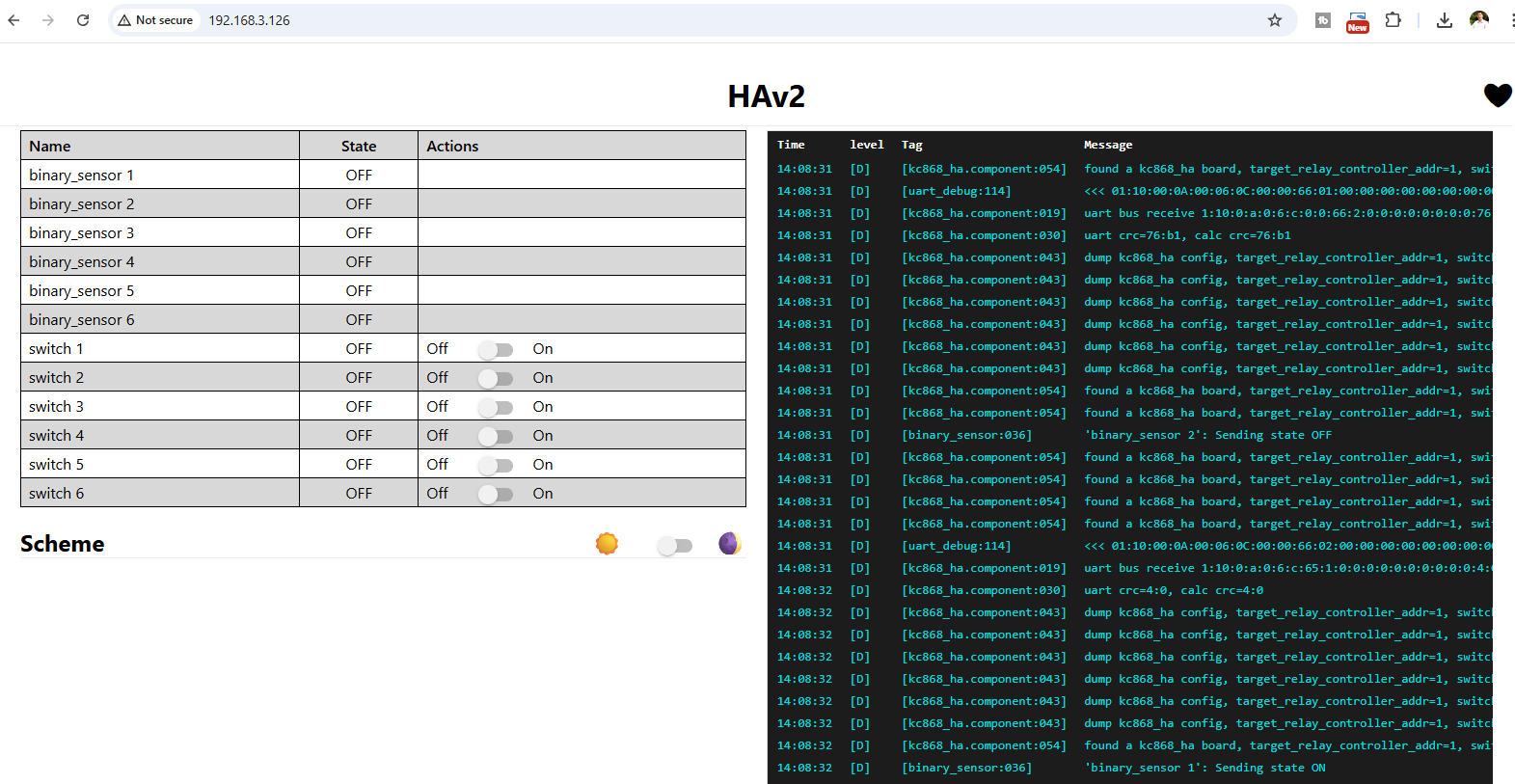Click the moon dark-scheme icon
This screenshot has height=784, width=1515.
[730, 544]
